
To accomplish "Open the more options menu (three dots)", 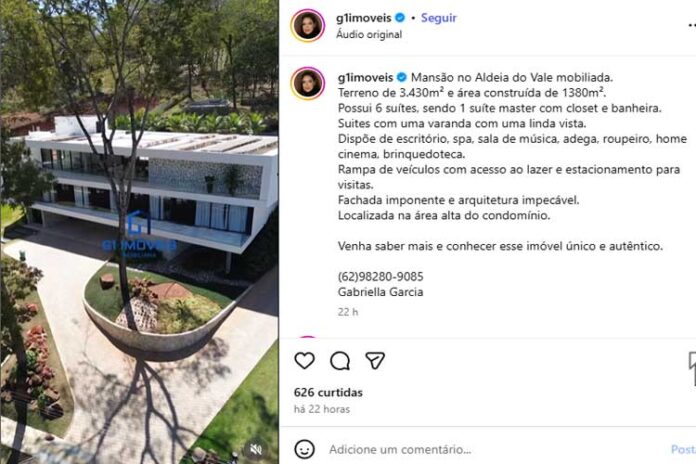I will pos(692,26).
